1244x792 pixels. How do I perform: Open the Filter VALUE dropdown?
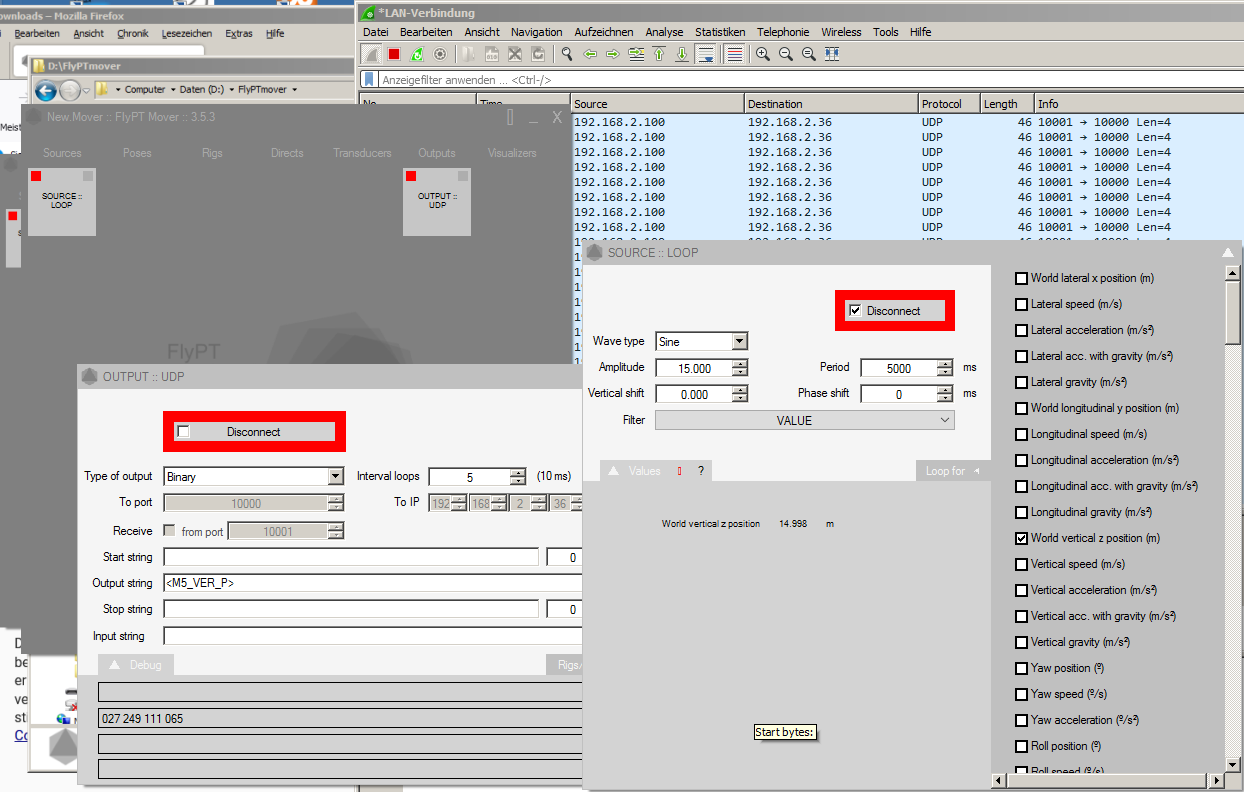[805, 421]
